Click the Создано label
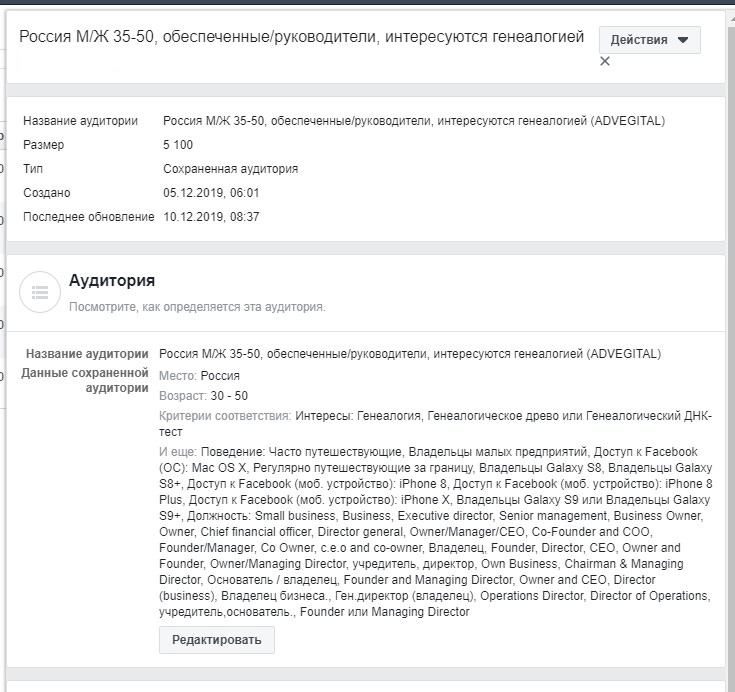Viewport: 735px width, 692px height. 47,193
